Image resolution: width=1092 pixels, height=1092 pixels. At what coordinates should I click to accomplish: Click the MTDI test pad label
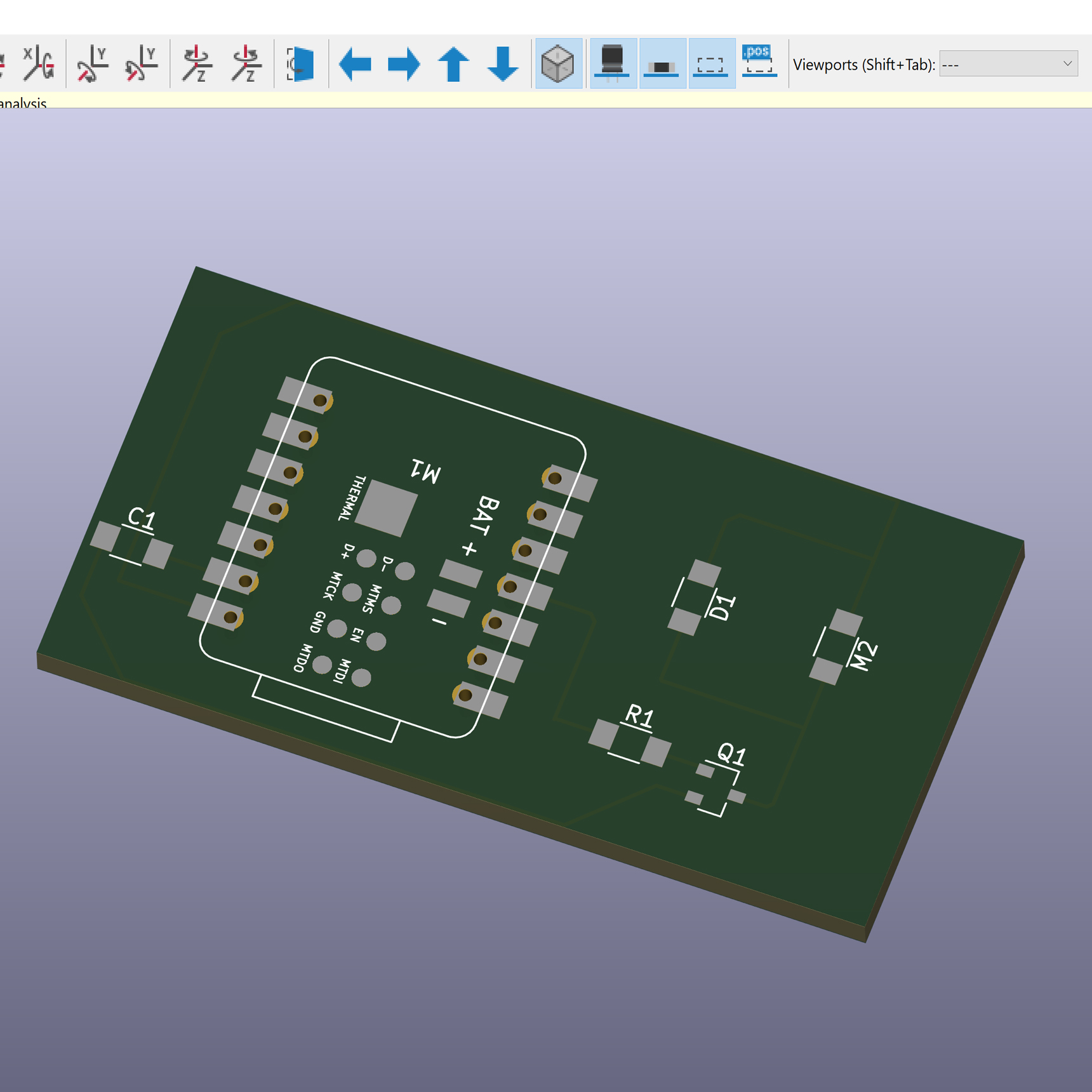[342, 672]
